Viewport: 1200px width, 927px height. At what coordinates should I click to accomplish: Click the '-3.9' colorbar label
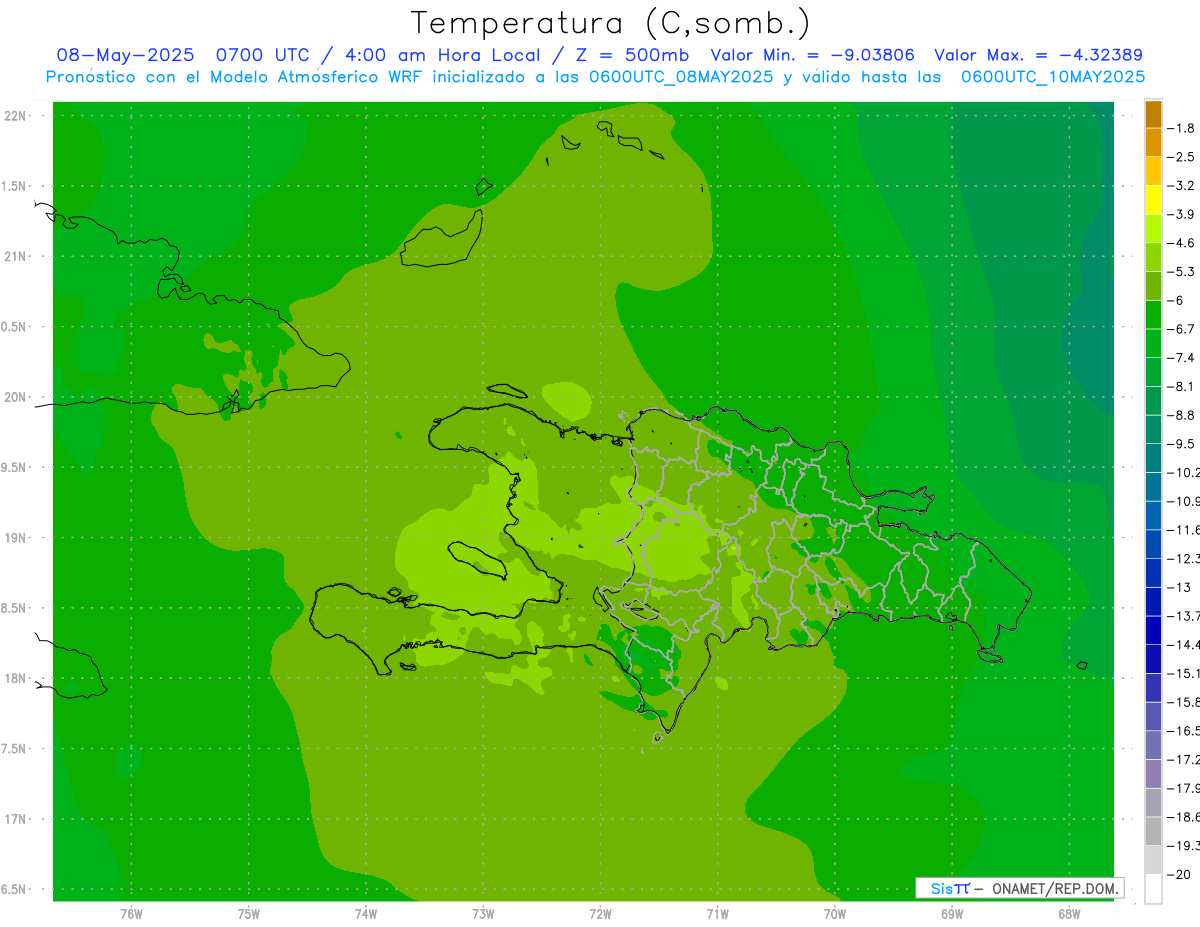(1182, 215)
